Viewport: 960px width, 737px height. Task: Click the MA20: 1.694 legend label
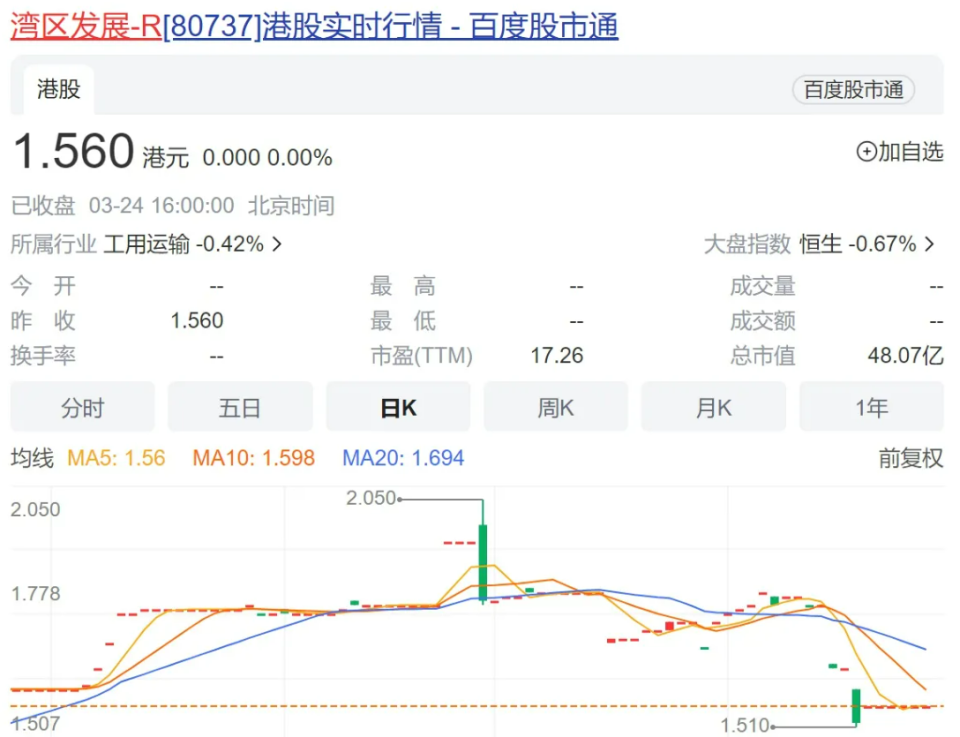click(x=403, y=458)
